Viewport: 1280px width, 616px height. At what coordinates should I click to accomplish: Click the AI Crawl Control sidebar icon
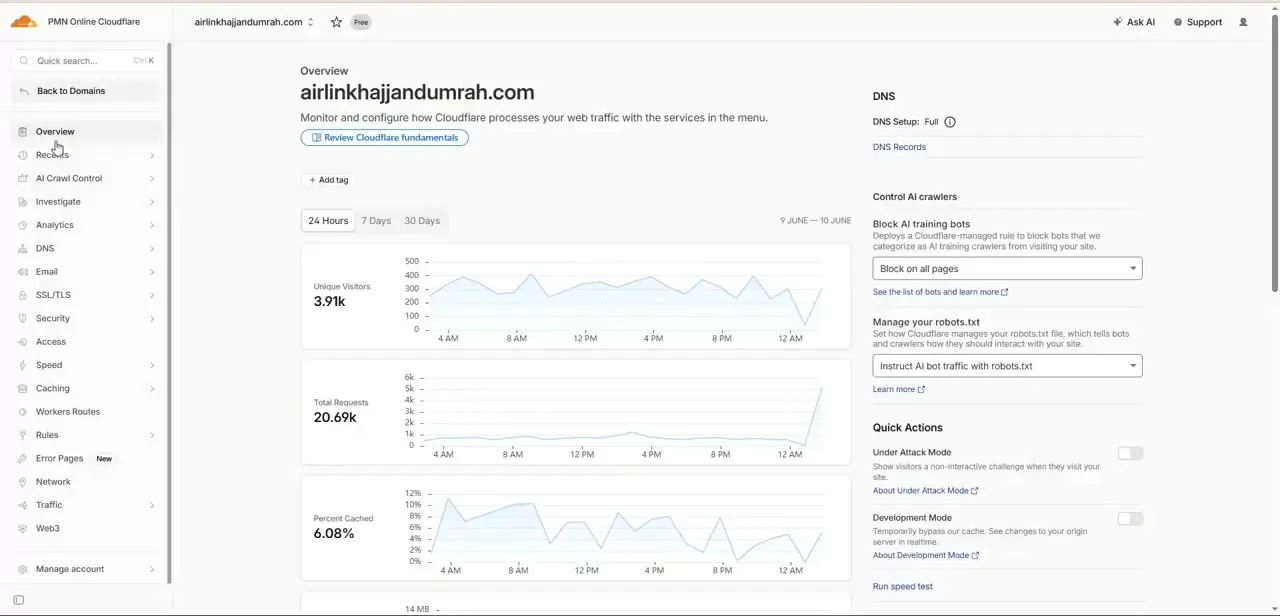pos(22,178)
